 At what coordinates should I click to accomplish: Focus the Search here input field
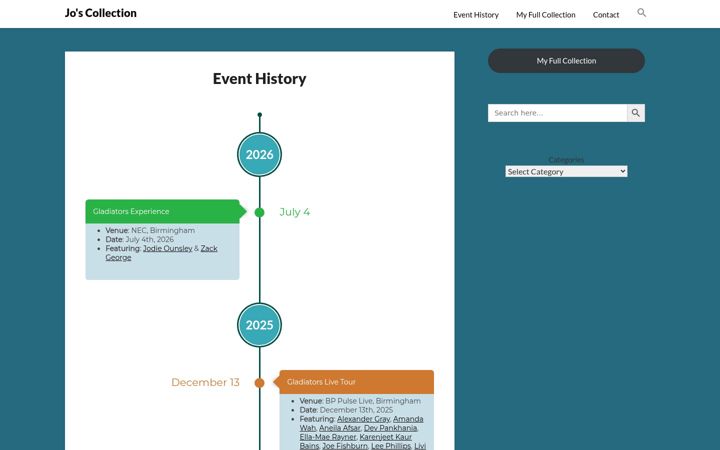tap(557, 113)
